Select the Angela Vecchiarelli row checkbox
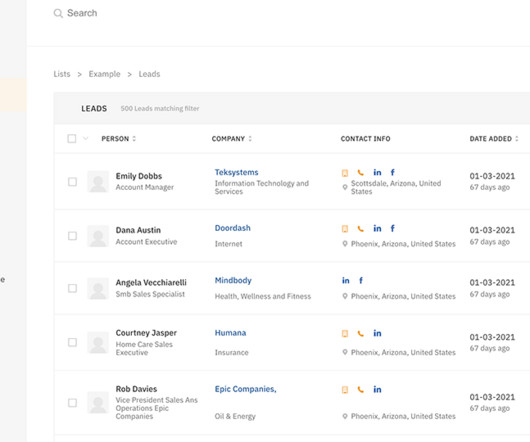The image size is (530, 442). [x=72, y=288]
